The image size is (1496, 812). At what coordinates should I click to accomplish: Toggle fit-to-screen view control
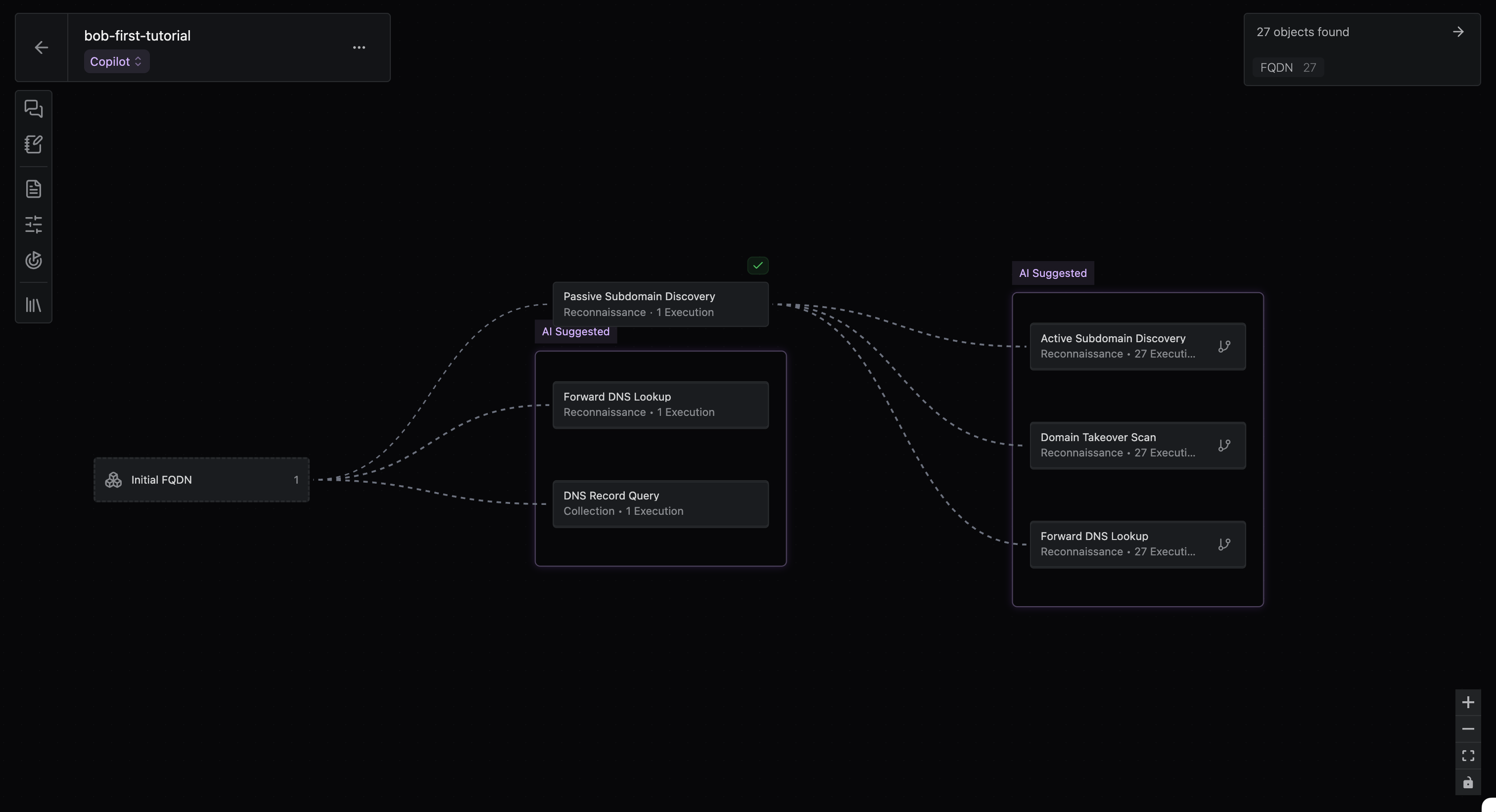[1467, 756]
